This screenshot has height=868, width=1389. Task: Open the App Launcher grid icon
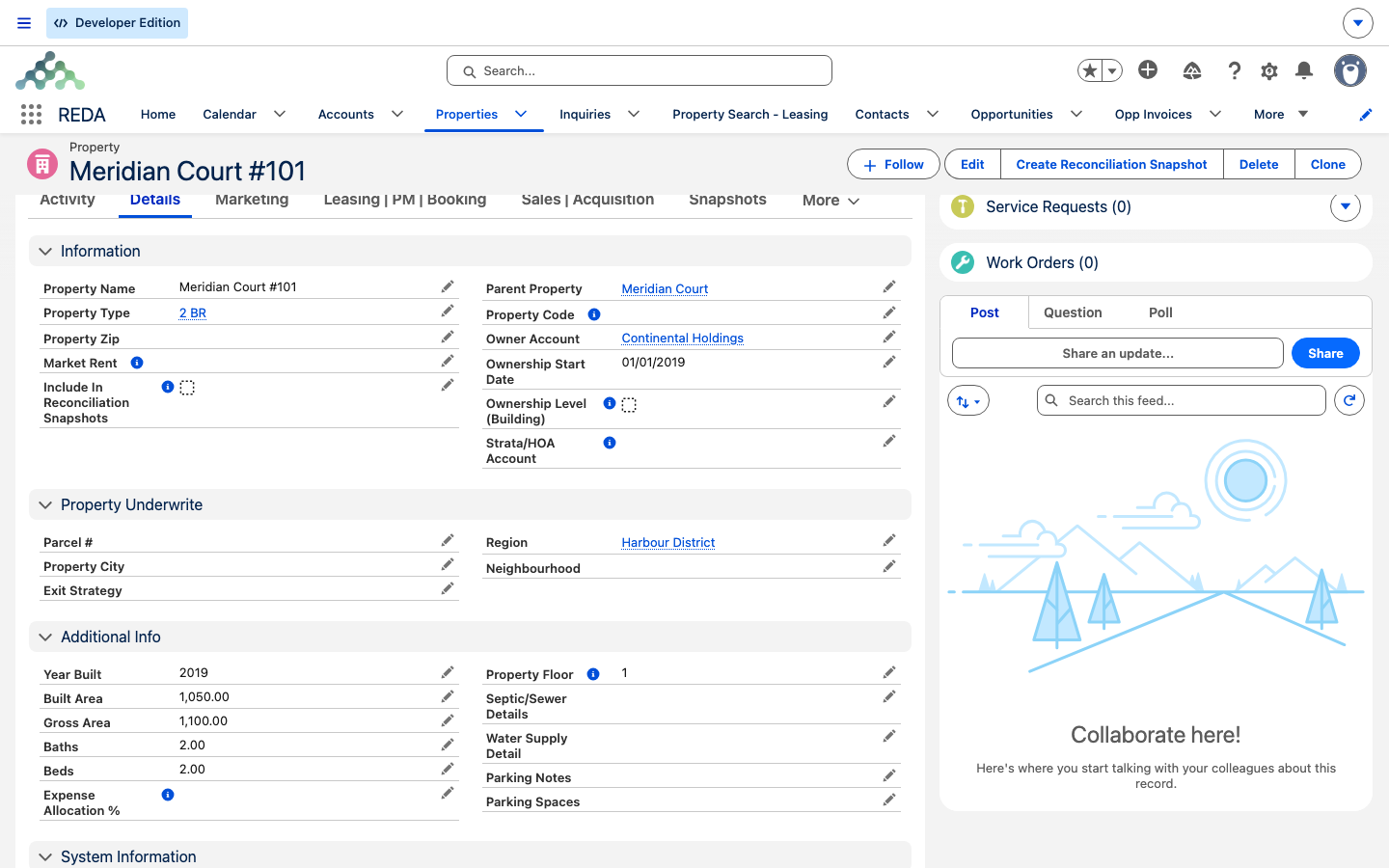31,115
